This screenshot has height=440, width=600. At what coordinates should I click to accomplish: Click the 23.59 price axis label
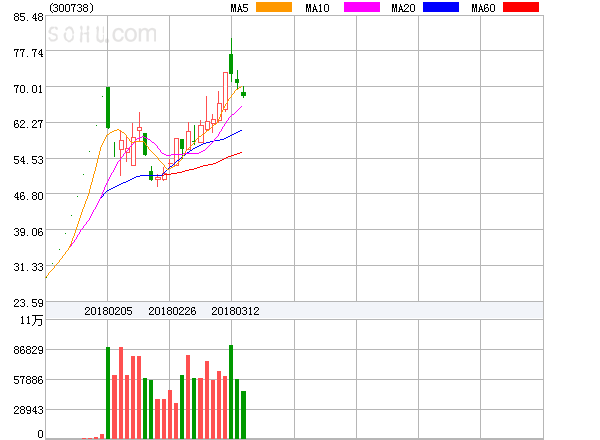pos(28,303)
